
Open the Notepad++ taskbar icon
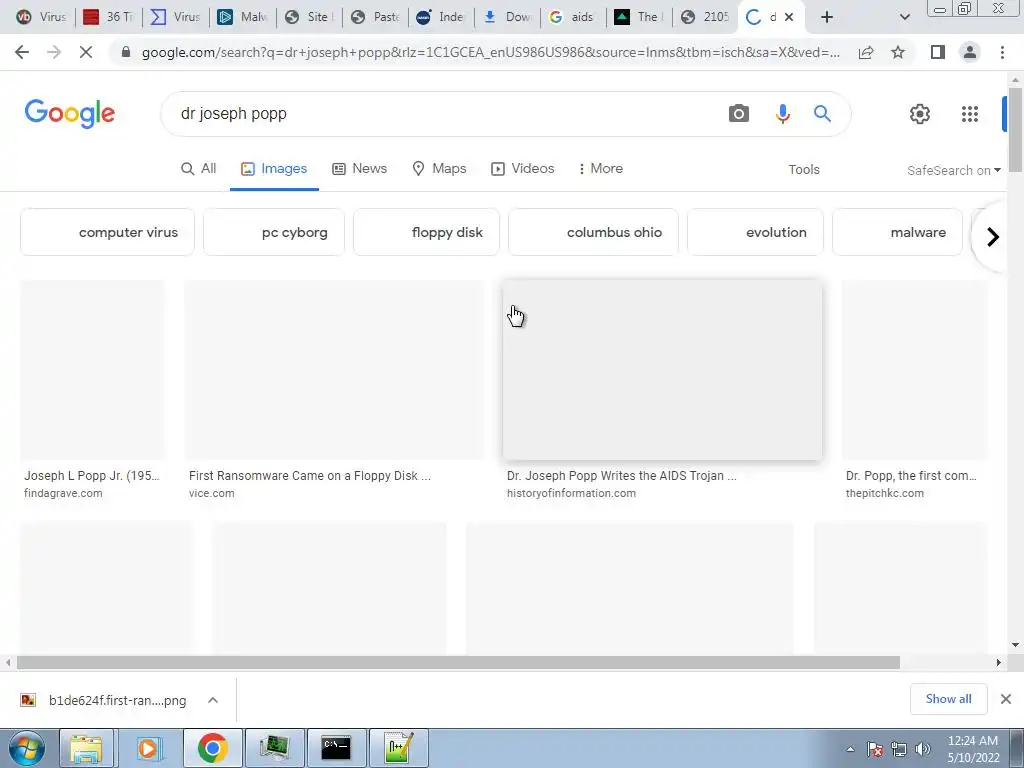tap(398, 748)
